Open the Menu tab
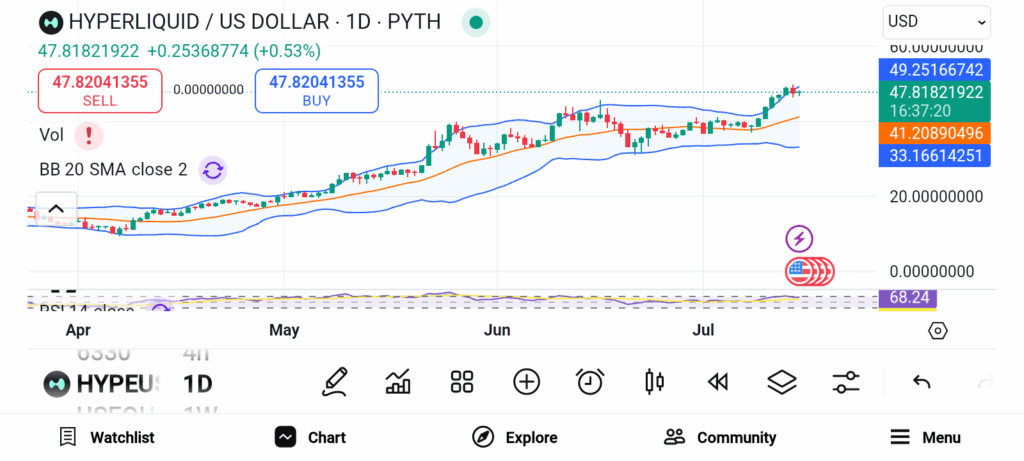Image resolution: width=1024 pixels, height=461 pixels. 925,437
